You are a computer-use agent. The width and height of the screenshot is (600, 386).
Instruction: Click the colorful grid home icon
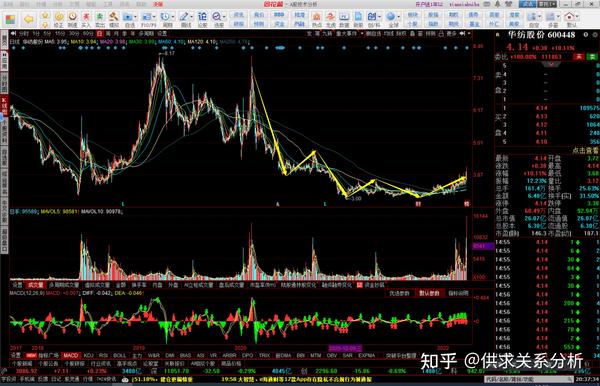[x=10, y=19]
